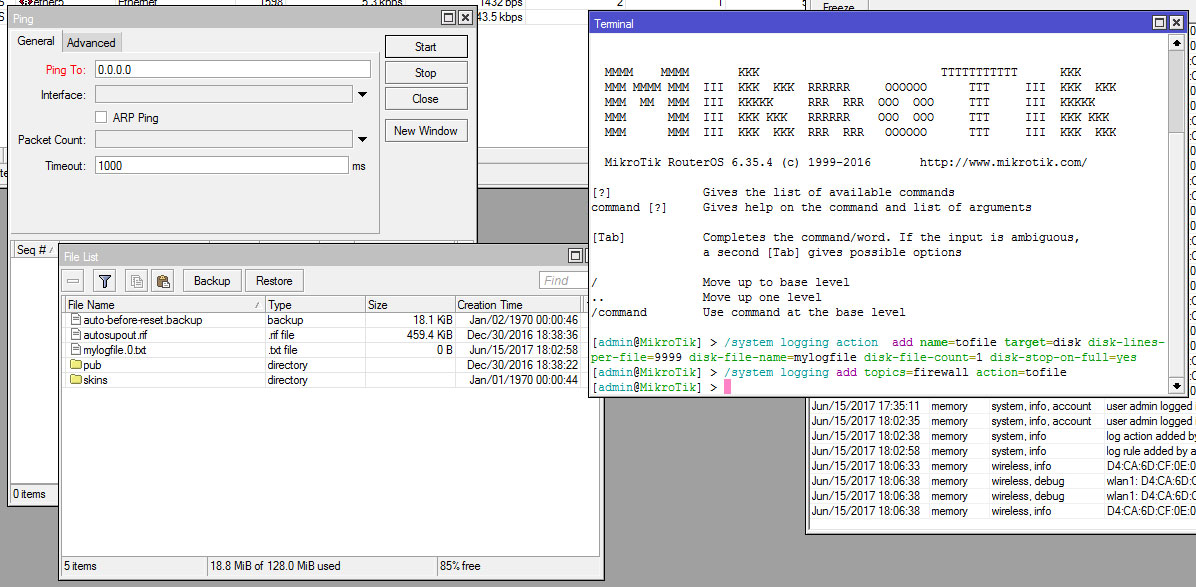This screenshot has height=587, width=1196.
Task: Enable the ARP Ping checkbox
Action: [101, 118]
